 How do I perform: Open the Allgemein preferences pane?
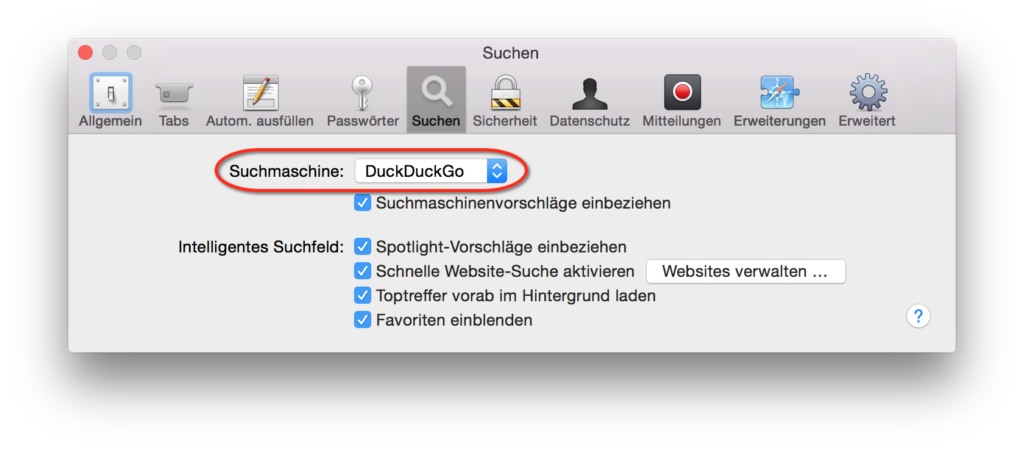point(110,101)
